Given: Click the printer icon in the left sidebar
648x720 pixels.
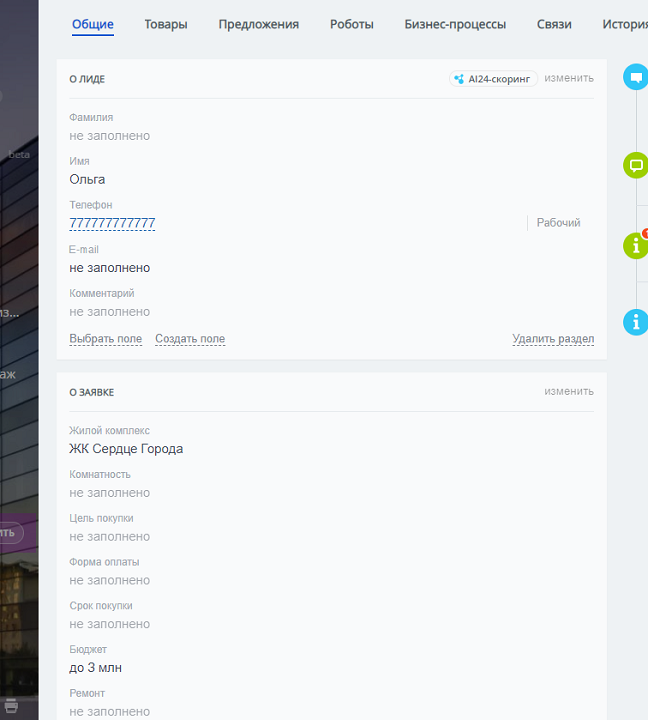Looking at the screenshot, I should pyautogui.click(x=11, y=706).
